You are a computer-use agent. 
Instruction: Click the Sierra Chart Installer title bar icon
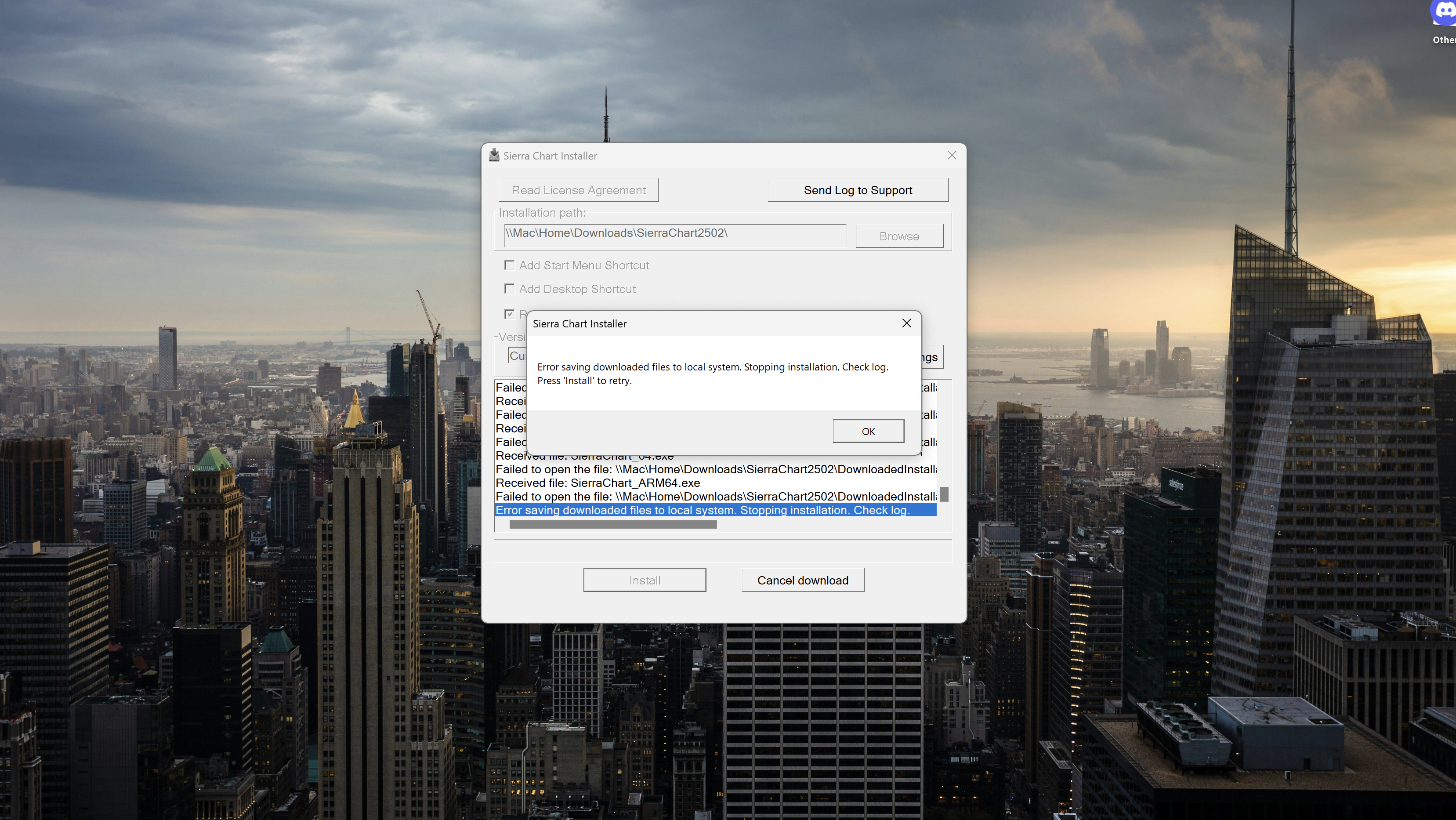494,156
